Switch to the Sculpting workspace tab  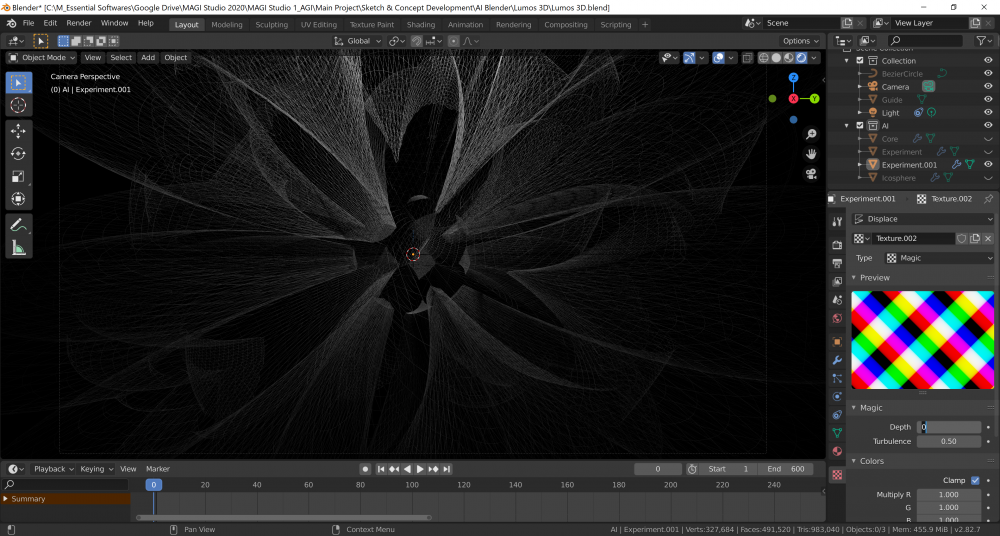(271, 24)
